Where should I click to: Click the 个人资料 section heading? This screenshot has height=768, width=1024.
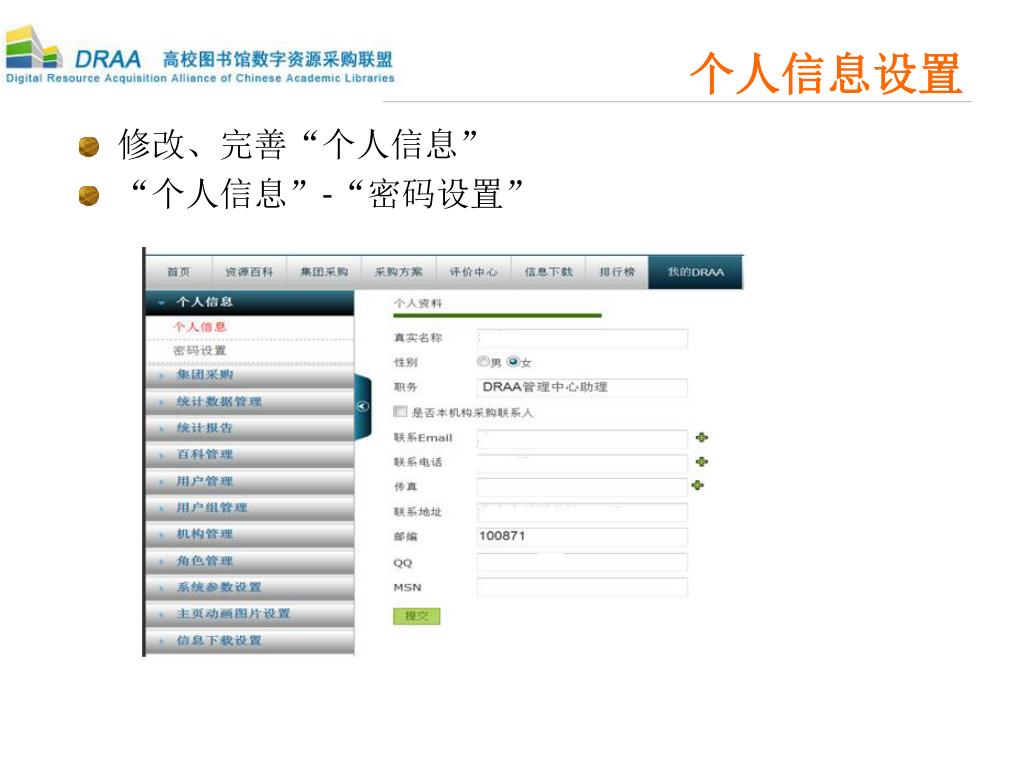(x=418, y=304)
